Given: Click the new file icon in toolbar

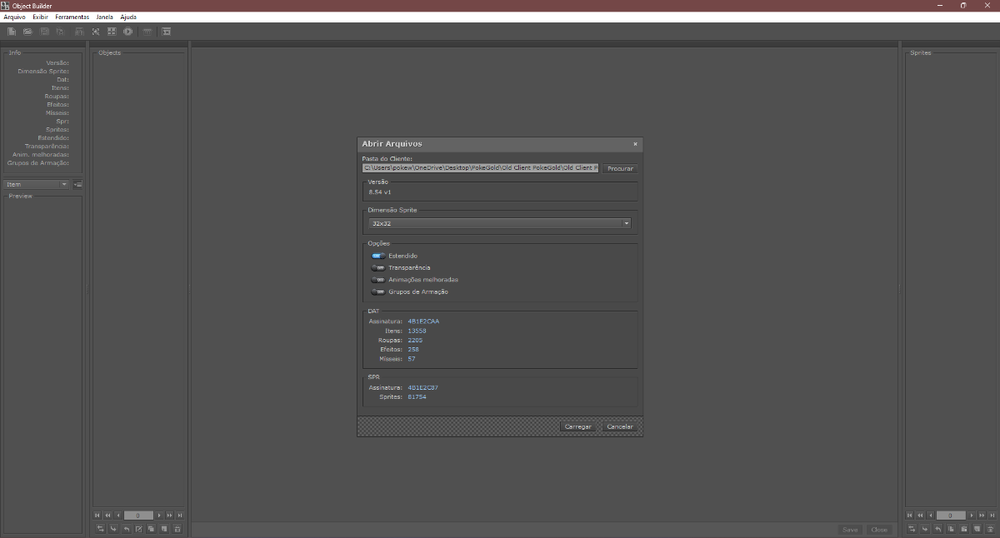Looking at the screenshot, I should 11,31.
